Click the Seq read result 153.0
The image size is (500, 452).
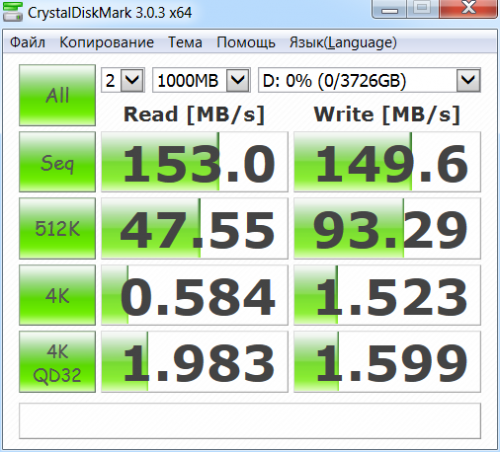[x=195, y=162]
